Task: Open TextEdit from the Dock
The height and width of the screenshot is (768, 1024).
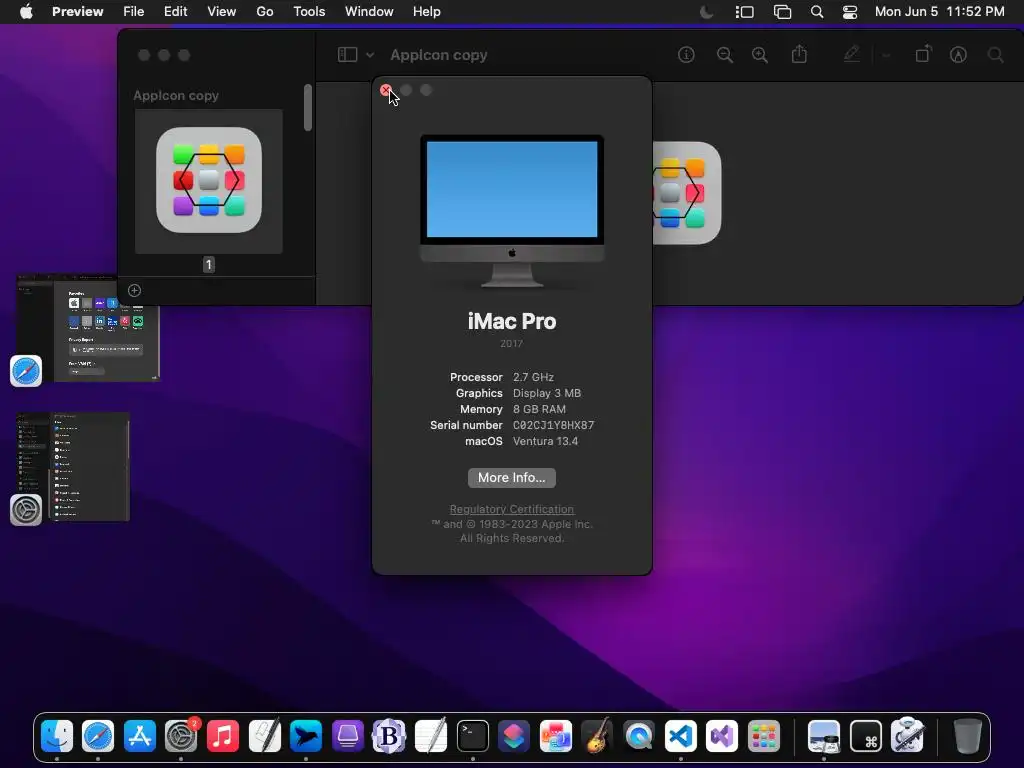Action: (x=431, y=736)
